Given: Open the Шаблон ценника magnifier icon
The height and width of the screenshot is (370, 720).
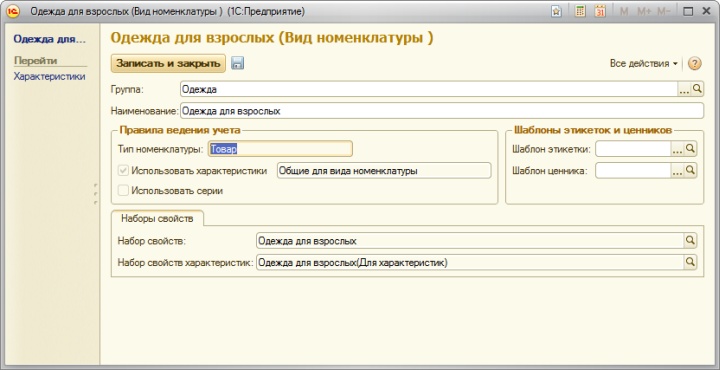Looking at the screenshot, I should click(690, 171).
